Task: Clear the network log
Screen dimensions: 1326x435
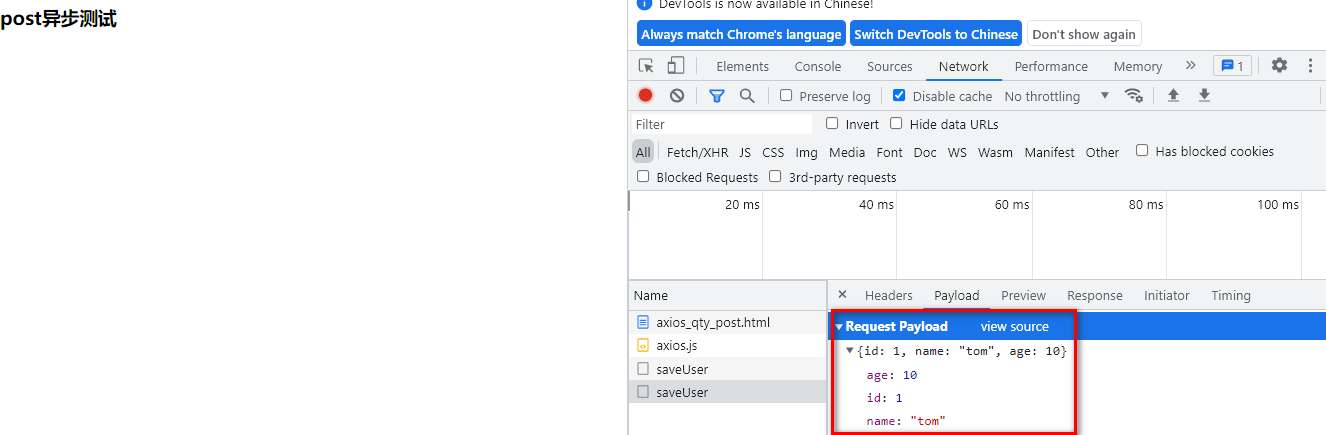Action: [677, 95]
